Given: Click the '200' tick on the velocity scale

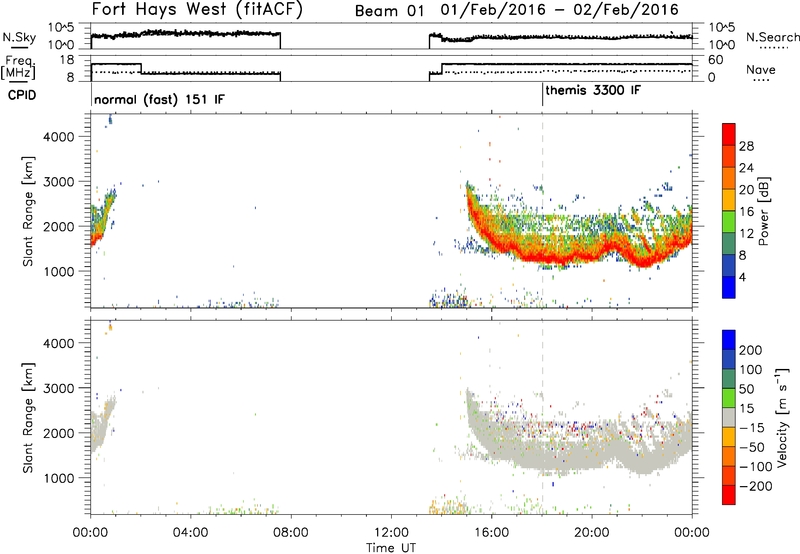Looking at the screenshot, I should 751,350.
